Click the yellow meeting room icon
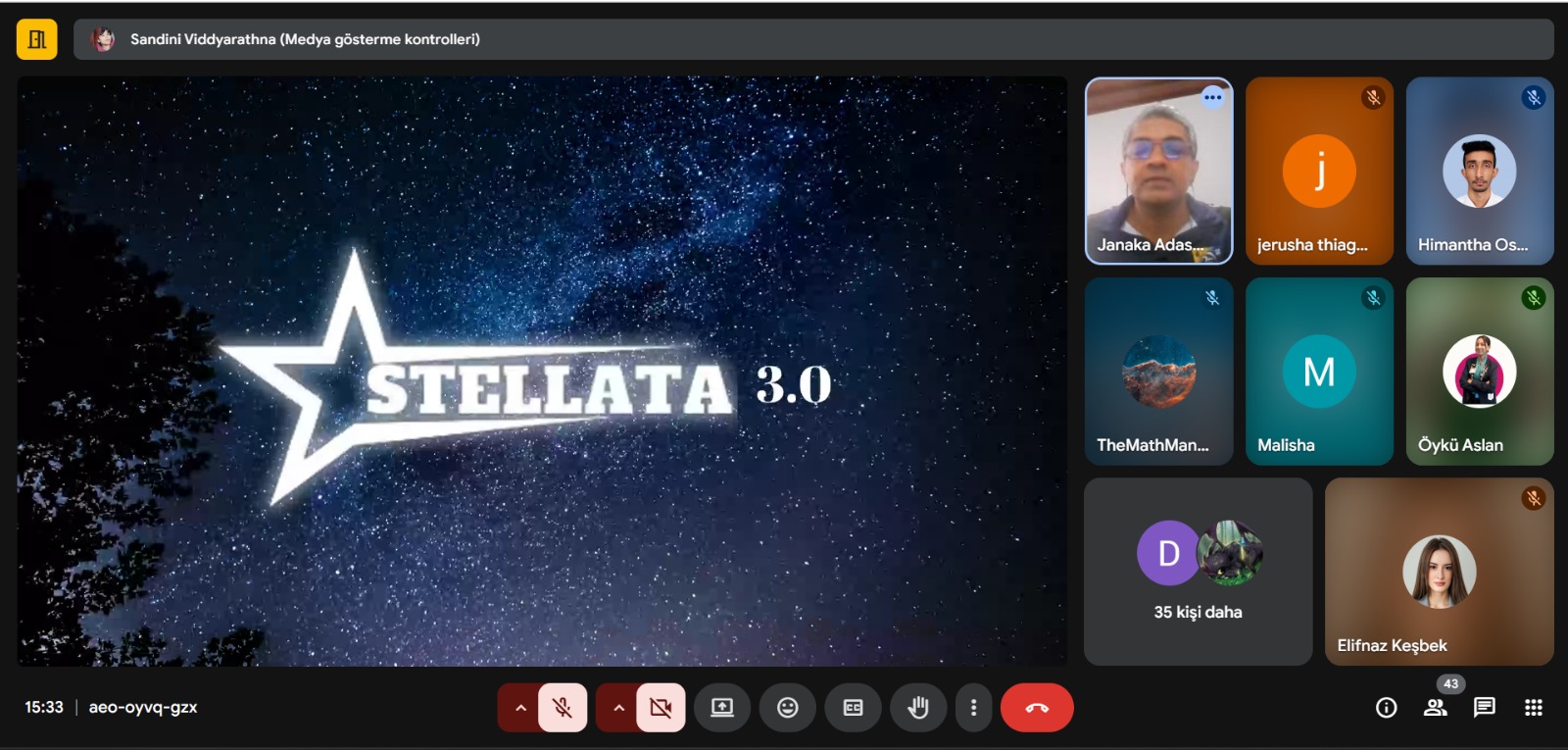The height and width of the screenshot is (750, 1568). (x=37, y=39)
